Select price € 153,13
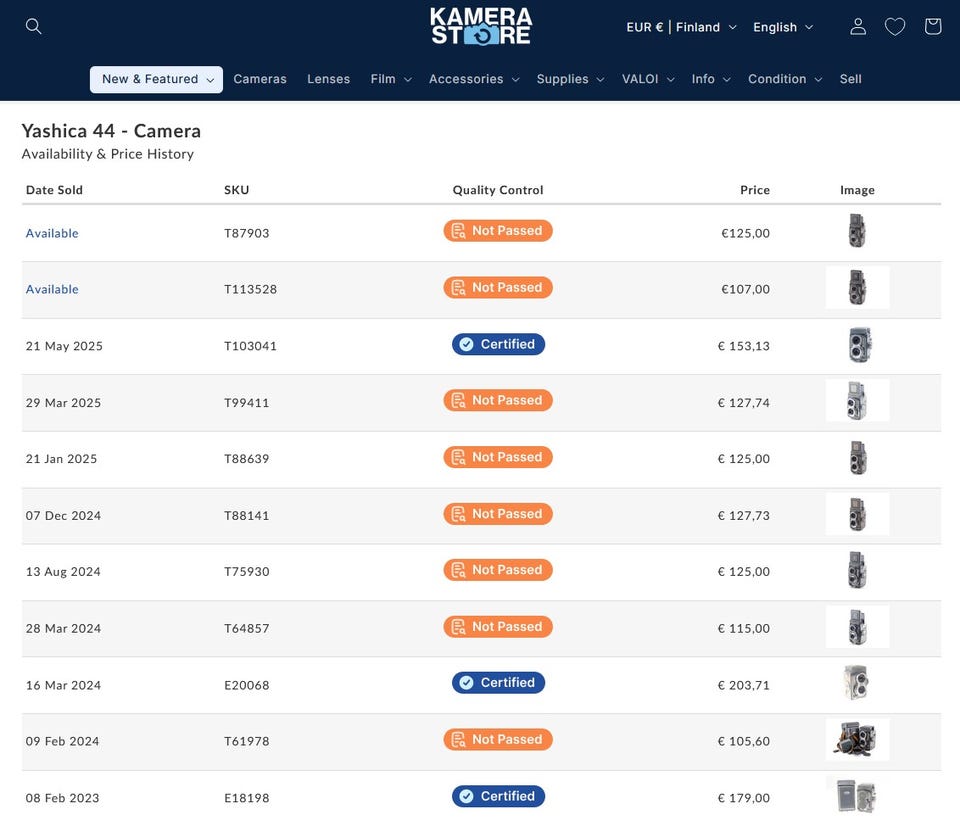This screenshot has width=960, height=826. click(x=743, y=346)
